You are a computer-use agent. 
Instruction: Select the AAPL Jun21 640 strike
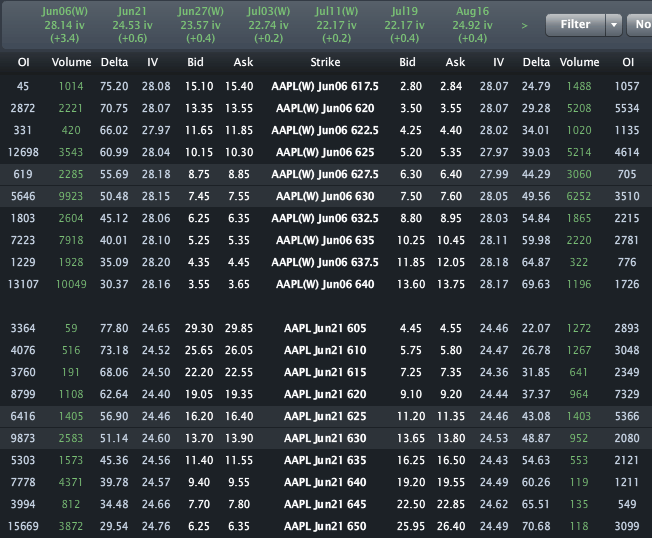[325, 483]
